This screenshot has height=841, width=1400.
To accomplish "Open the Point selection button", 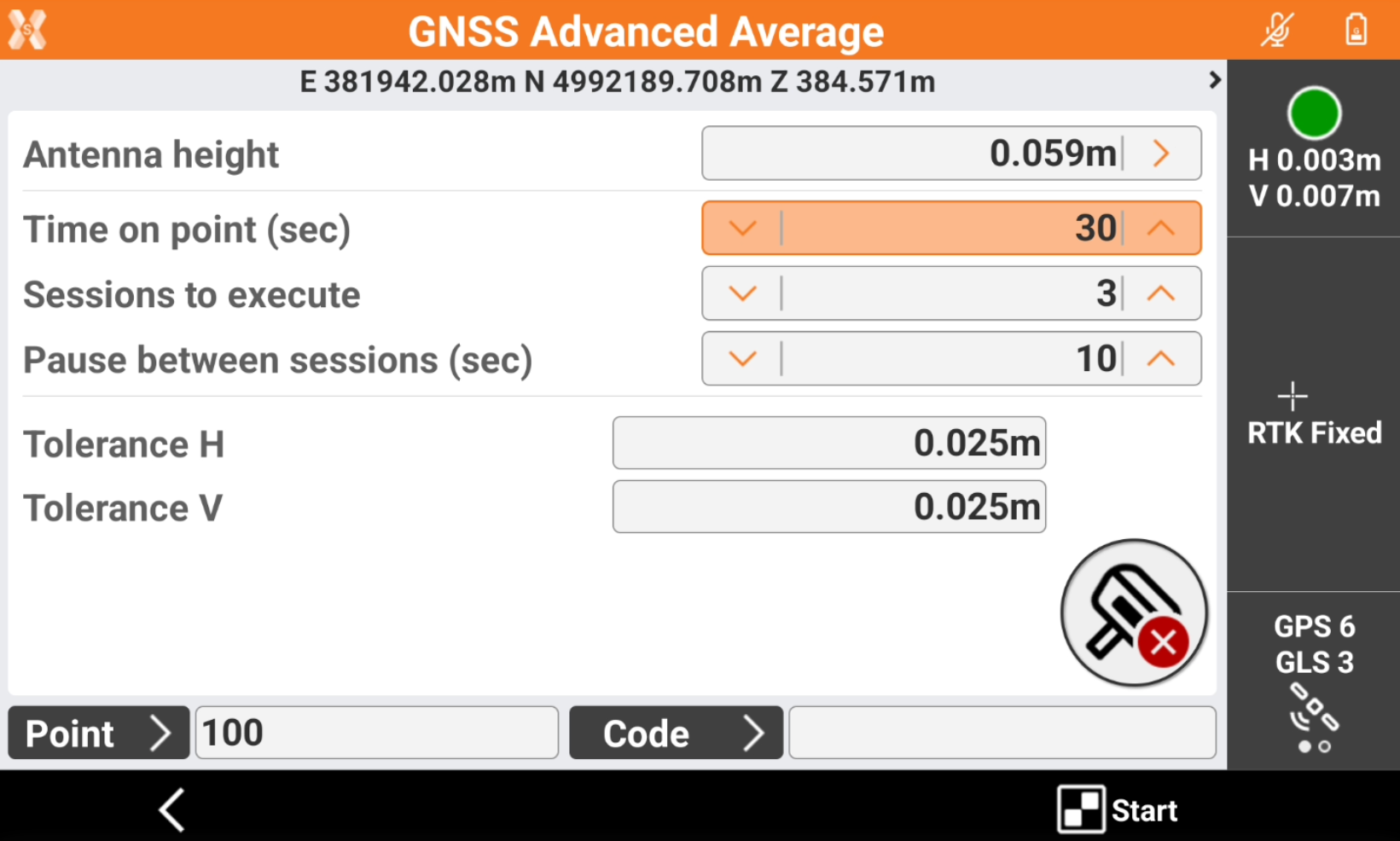I will tap(98, 733).
